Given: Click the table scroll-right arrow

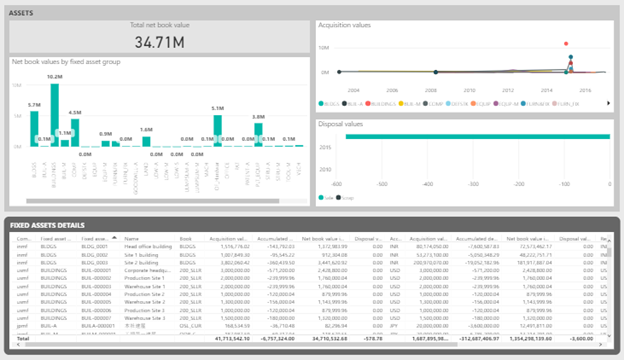Looking at the screenshot, I should point(601,344).
